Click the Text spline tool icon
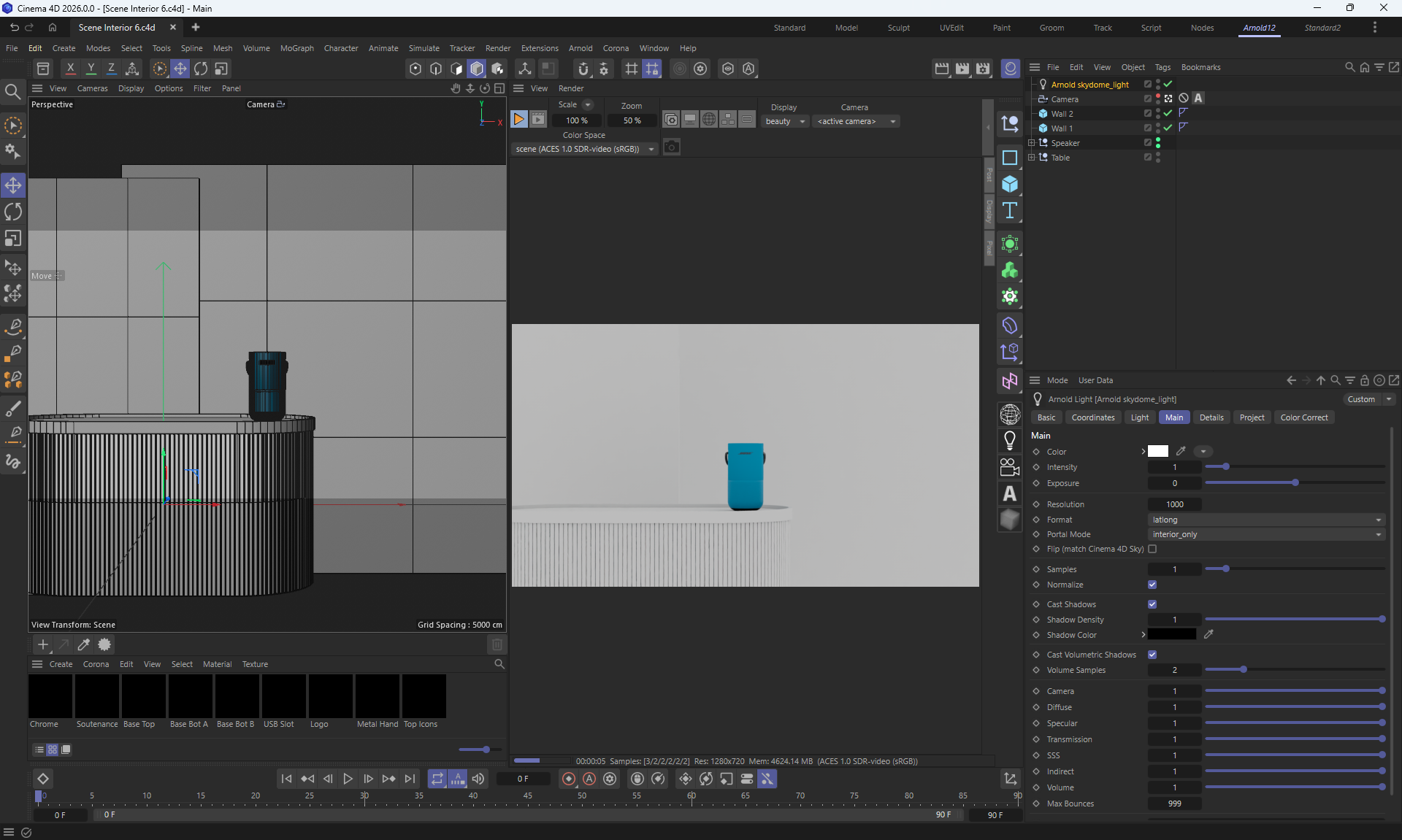 click(1010, 211)
